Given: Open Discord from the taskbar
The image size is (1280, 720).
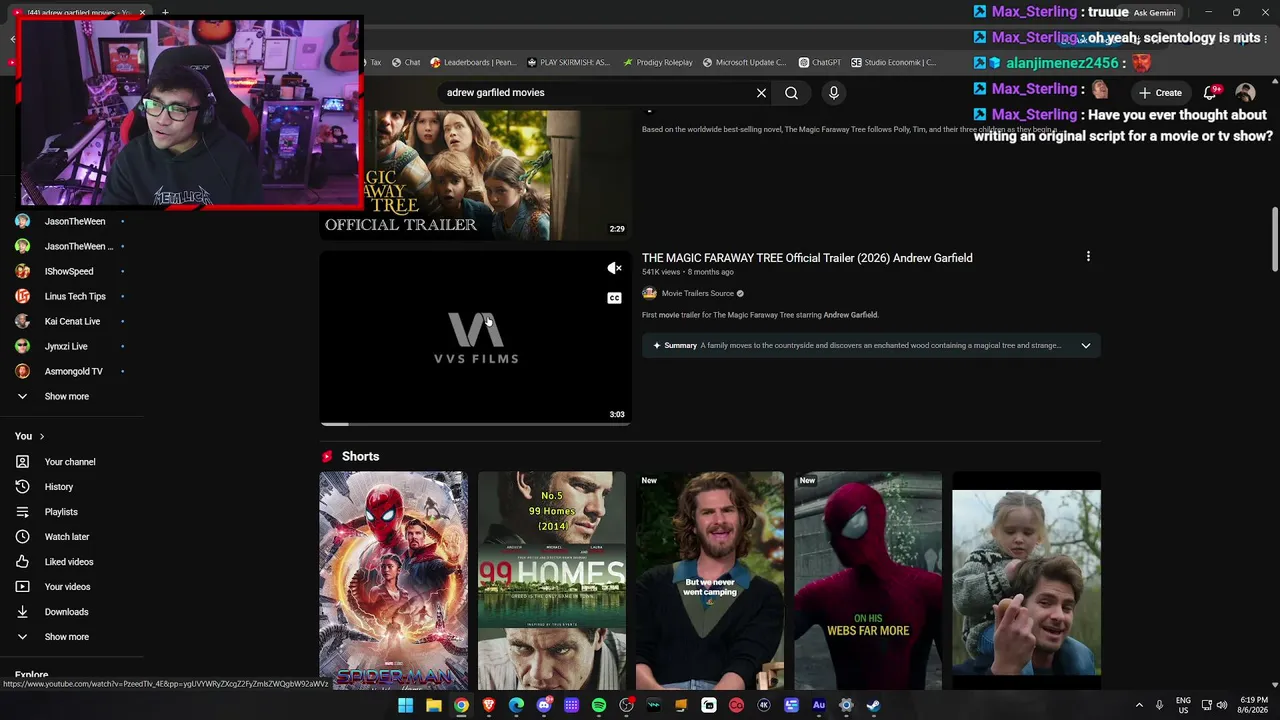Looking at the screenshot, I should click(x=544, y=705).
